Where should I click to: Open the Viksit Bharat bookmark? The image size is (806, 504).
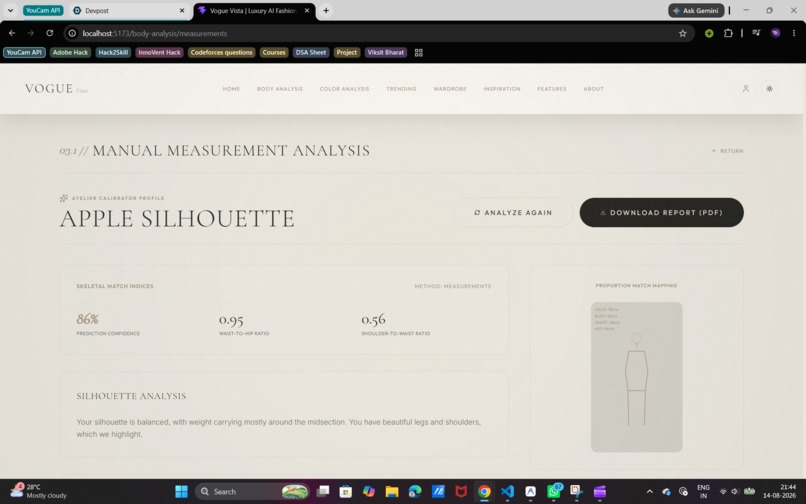pos(386,52)
